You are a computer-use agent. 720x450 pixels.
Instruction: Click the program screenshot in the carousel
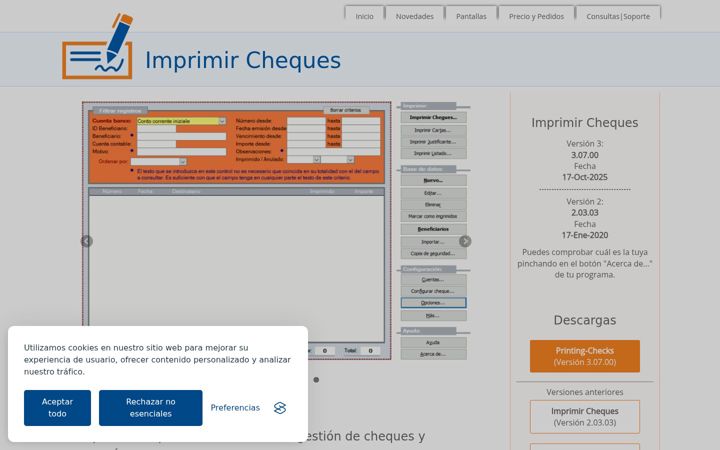pyautogui.click(x=276, y=231)
